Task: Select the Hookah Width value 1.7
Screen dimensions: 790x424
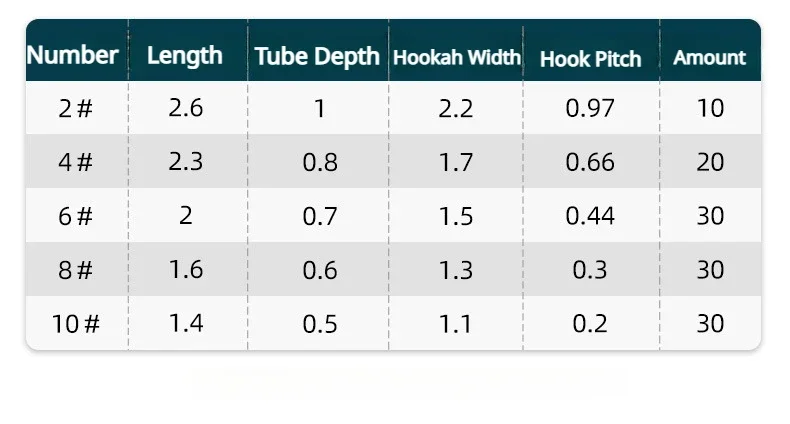Action: (456, 162)
